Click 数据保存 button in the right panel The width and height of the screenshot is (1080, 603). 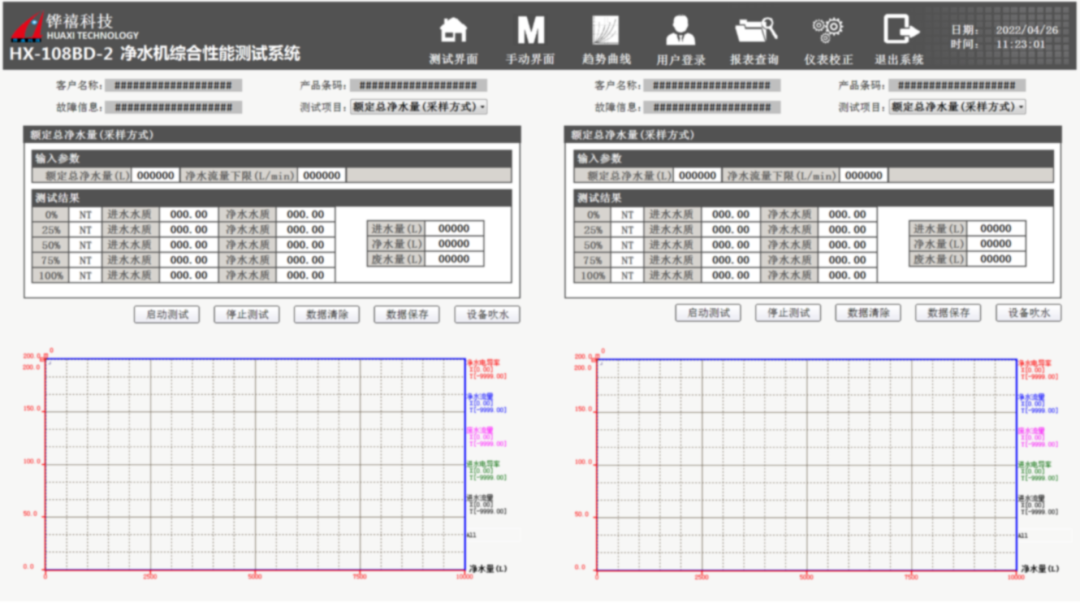pyautogui.click(x=948, y=313)
